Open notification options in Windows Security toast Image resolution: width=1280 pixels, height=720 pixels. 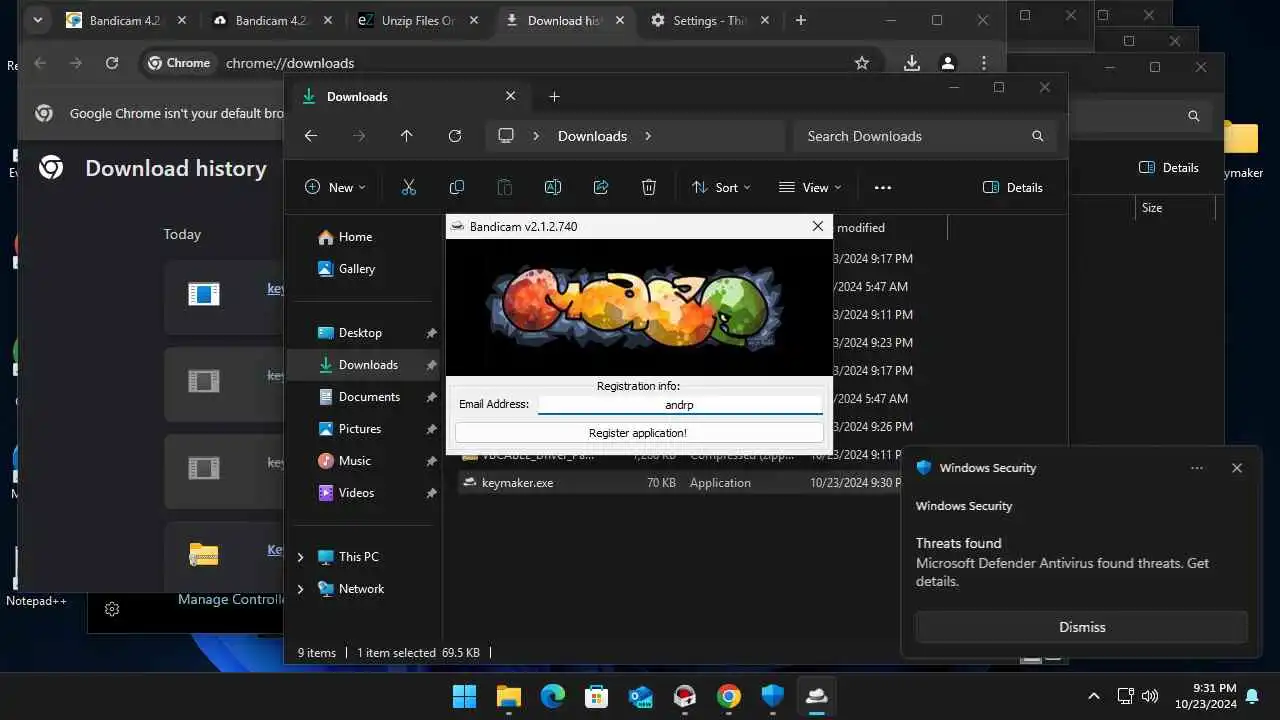click(x=1197, y=468)
